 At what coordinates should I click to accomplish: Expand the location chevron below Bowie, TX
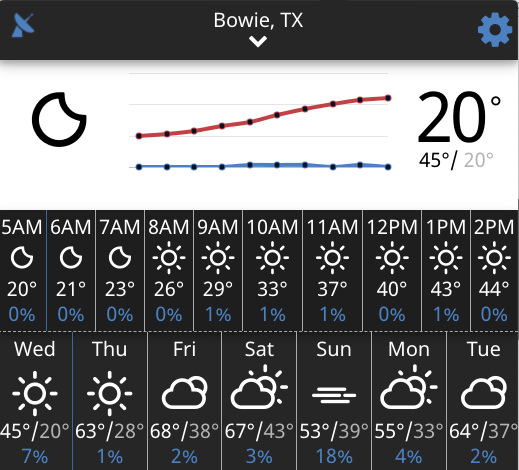(258, 41)
